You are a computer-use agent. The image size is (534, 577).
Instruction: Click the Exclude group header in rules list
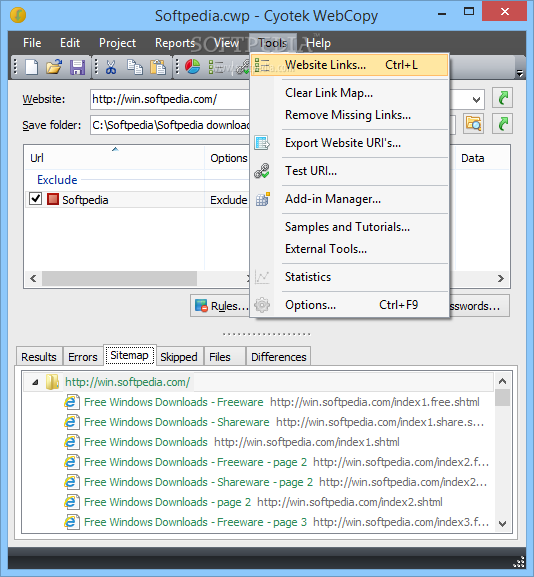coord(57,180)
